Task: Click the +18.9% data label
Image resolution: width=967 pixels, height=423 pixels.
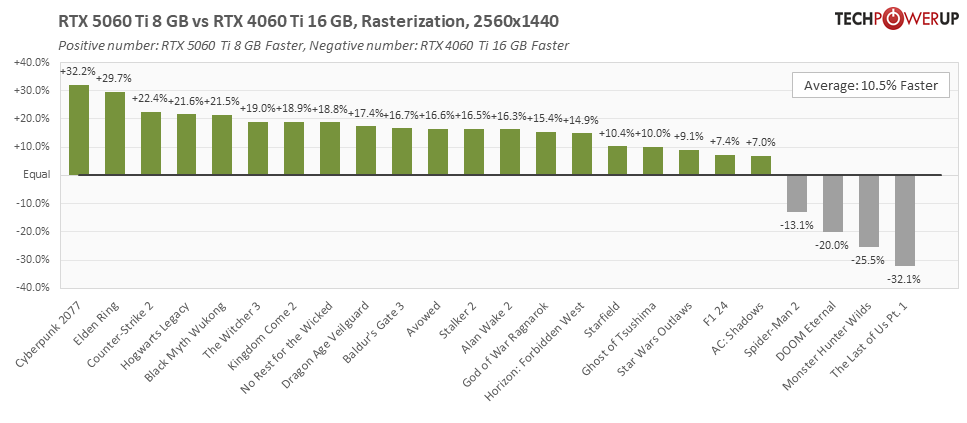Action: (x=293, y=109)
